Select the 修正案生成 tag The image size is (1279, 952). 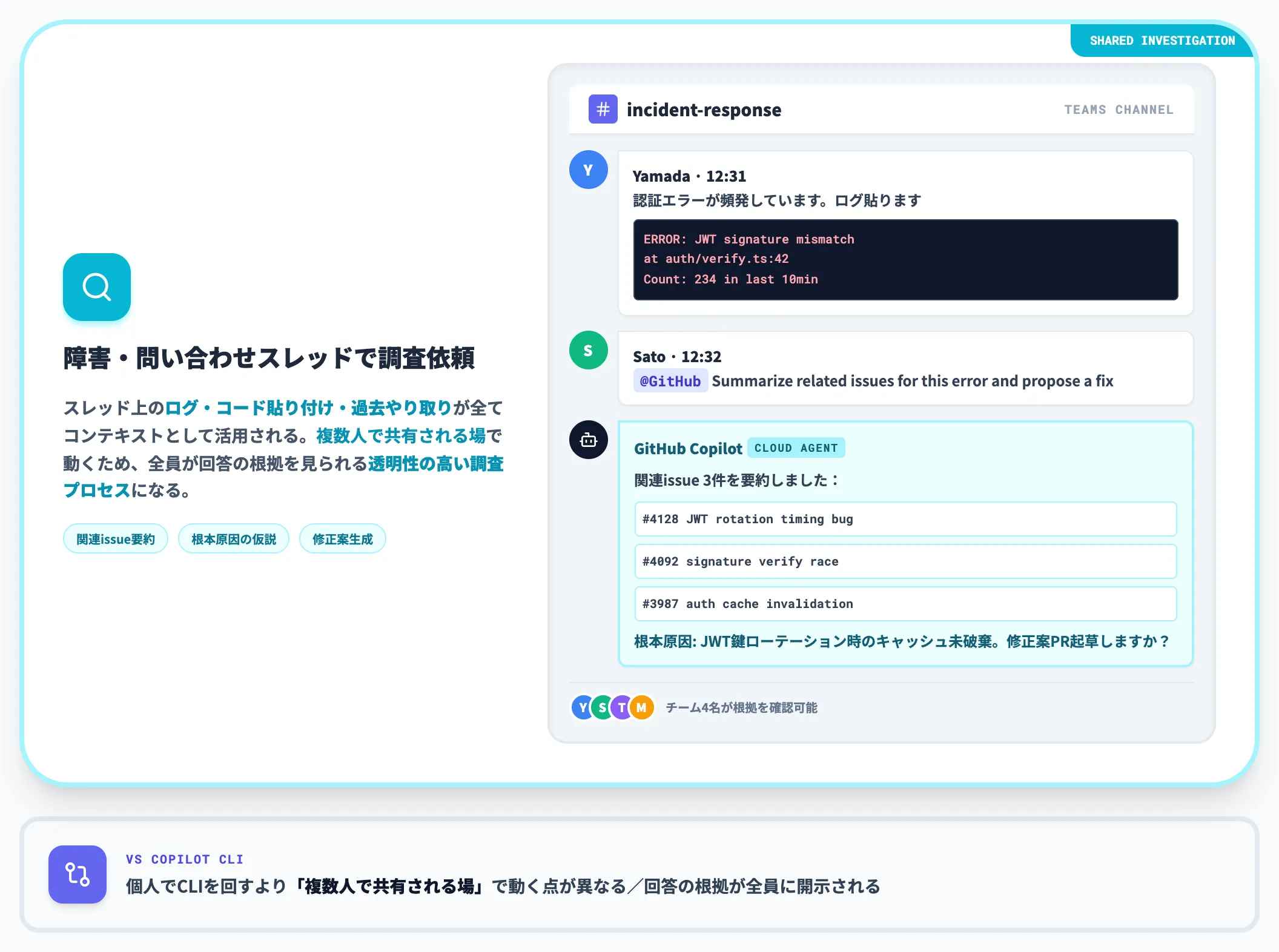click(x=343, y=538)
